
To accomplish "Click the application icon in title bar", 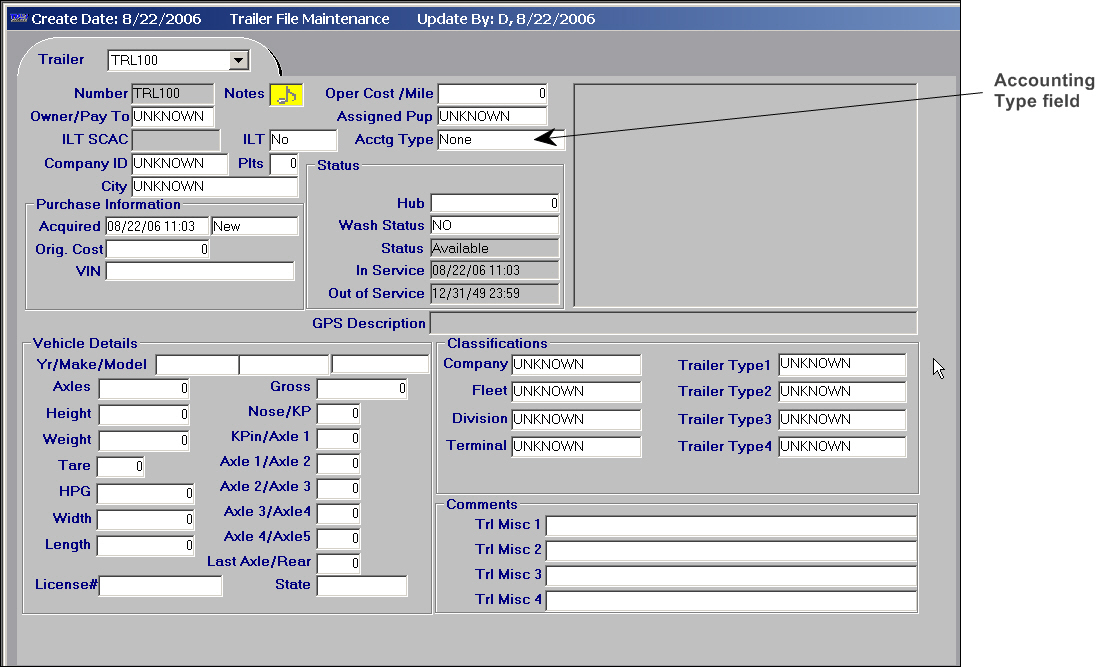I will click(18, 18).
